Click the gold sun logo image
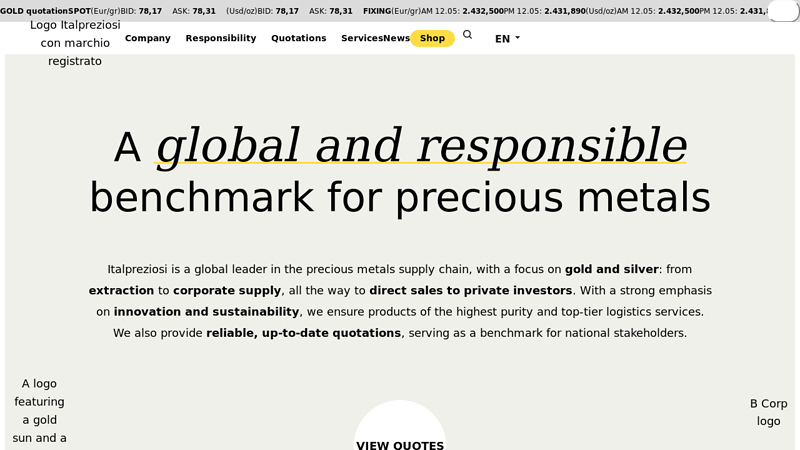 40,411
